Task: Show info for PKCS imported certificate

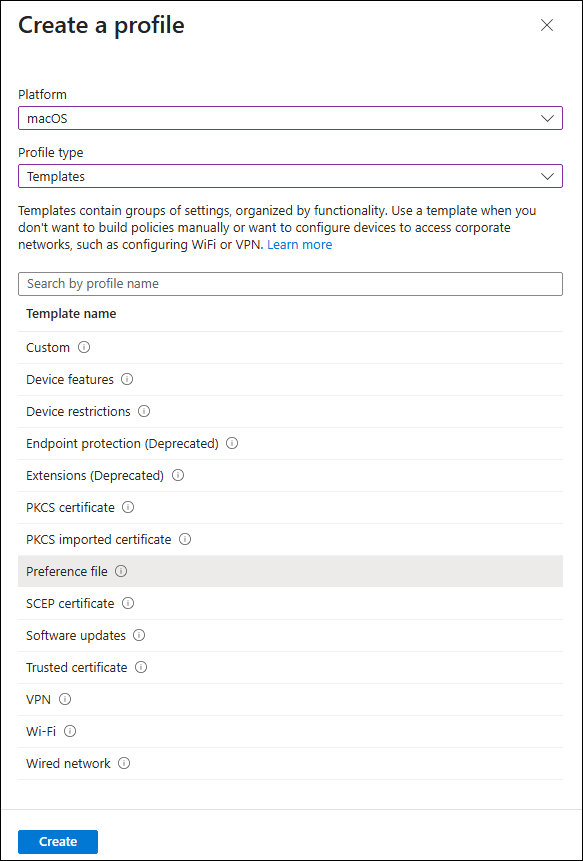Action: point(185,539)
